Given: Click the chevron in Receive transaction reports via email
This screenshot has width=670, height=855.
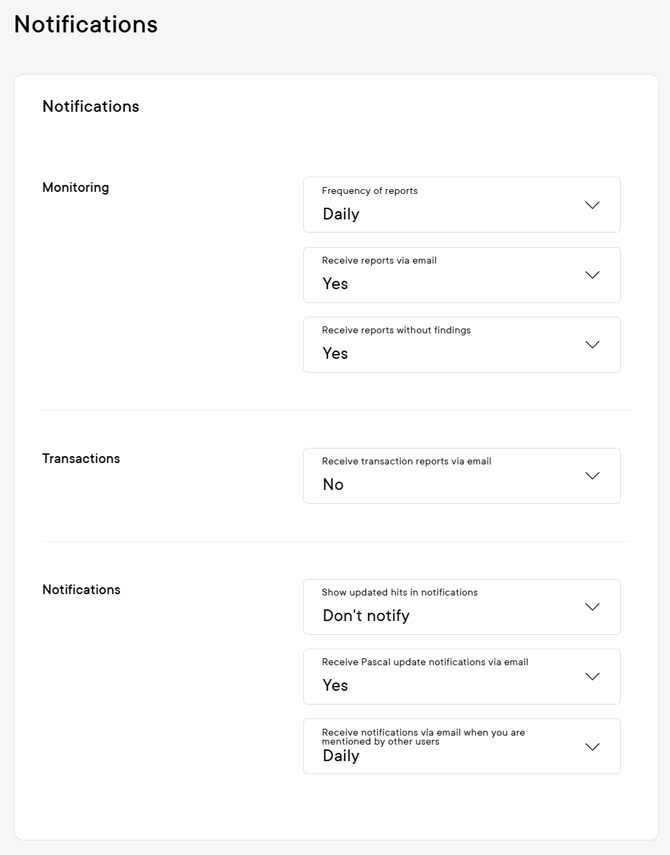Looking at the screenshot, I should tap(592, 476).
